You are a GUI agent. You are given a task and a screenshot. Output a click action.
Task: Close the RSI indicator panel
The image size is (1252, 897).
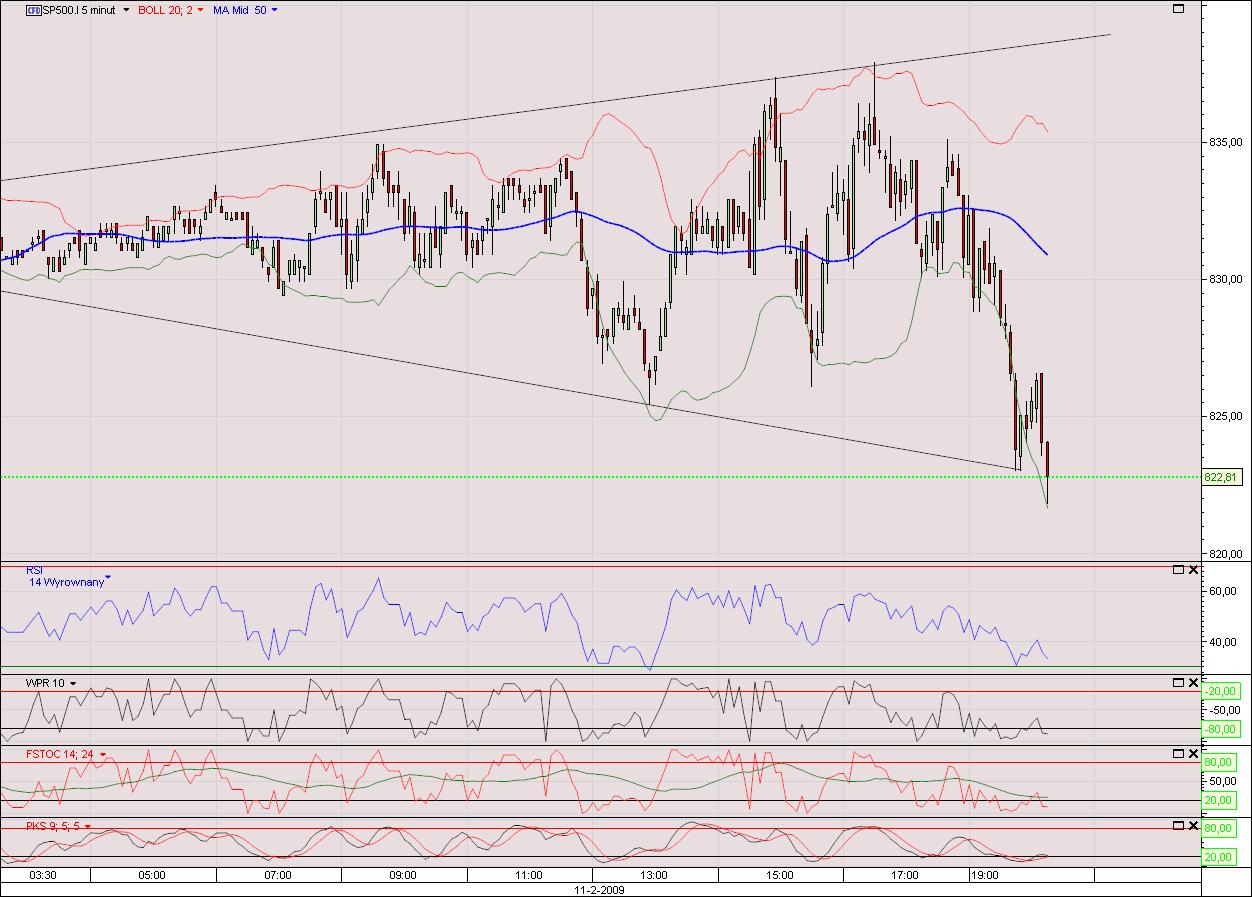click(1192, 570)
